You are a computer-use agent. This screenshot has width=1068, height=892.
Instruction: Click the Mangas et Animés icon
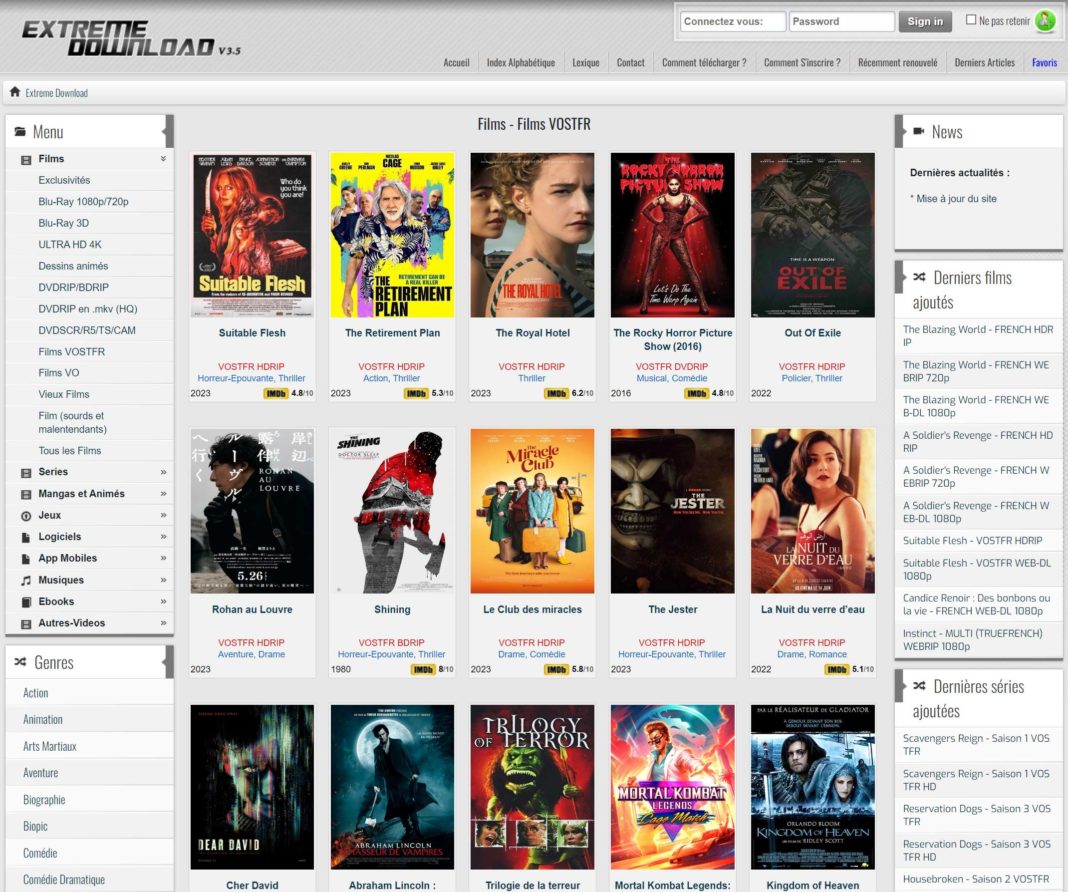[26, 494]
